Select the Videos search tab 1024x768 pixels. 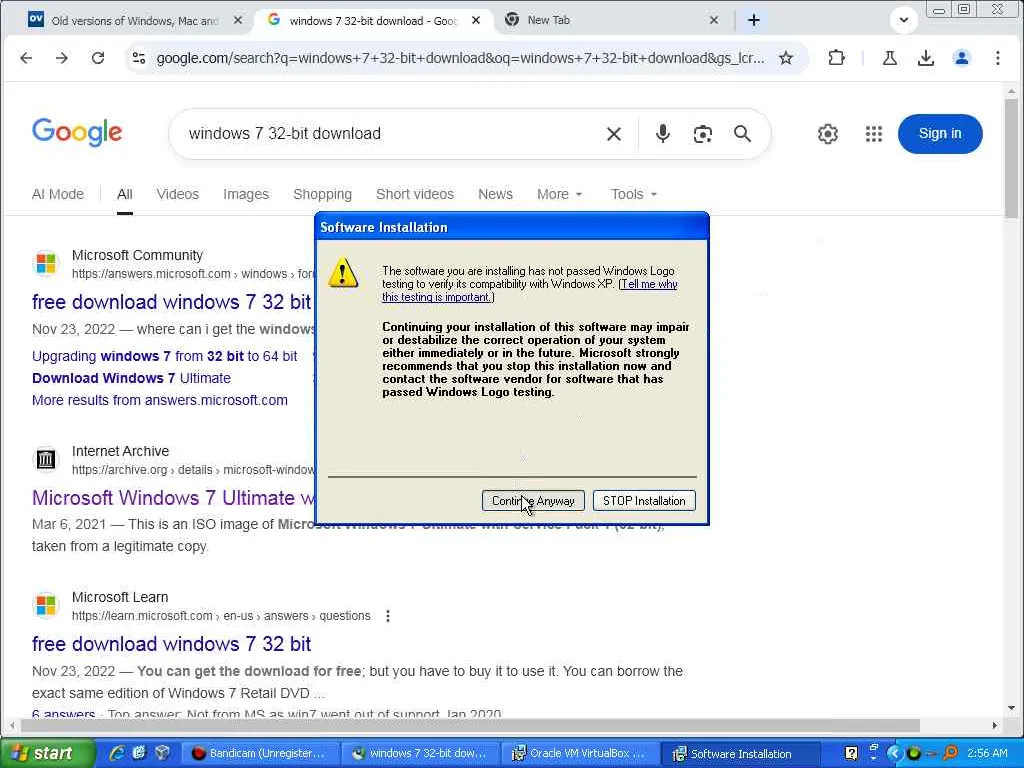[x=178, y=194]
